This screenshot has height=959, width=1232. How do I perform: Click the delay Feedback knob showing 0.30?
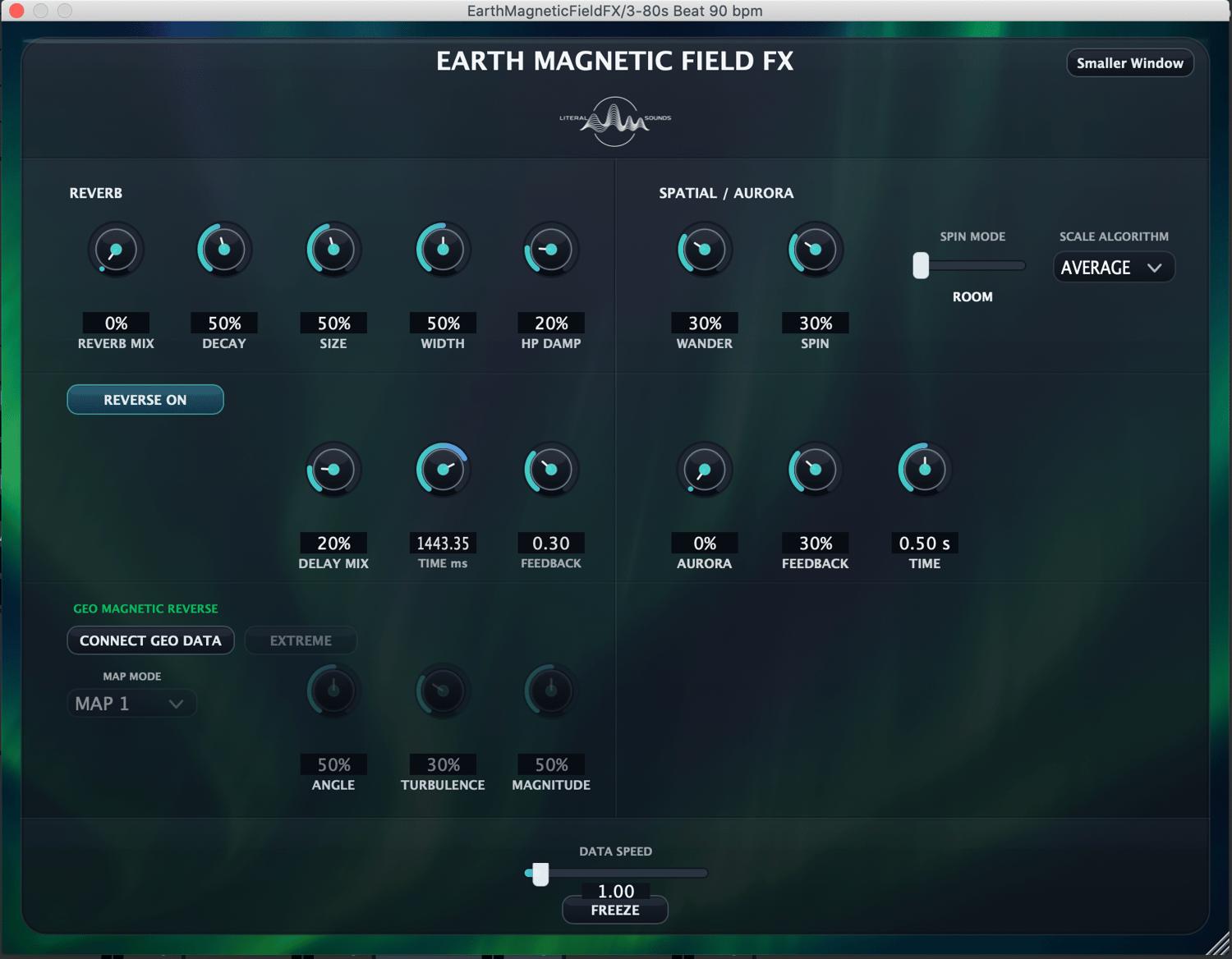[551, 470]
